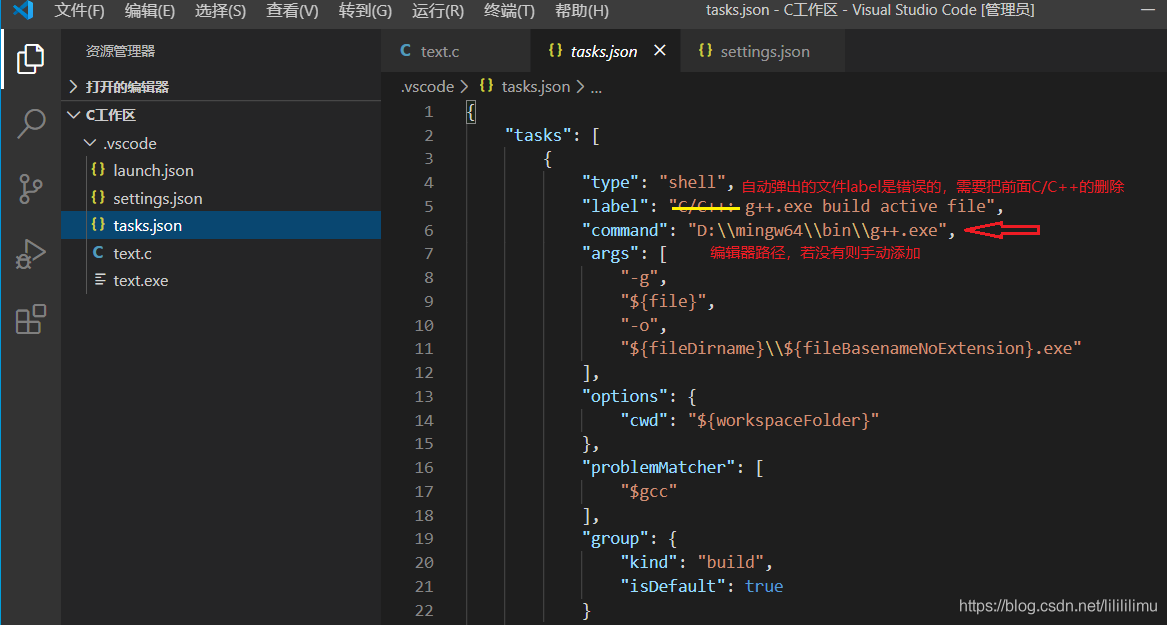Click tasks.json in the breadcrumb path

535,87
